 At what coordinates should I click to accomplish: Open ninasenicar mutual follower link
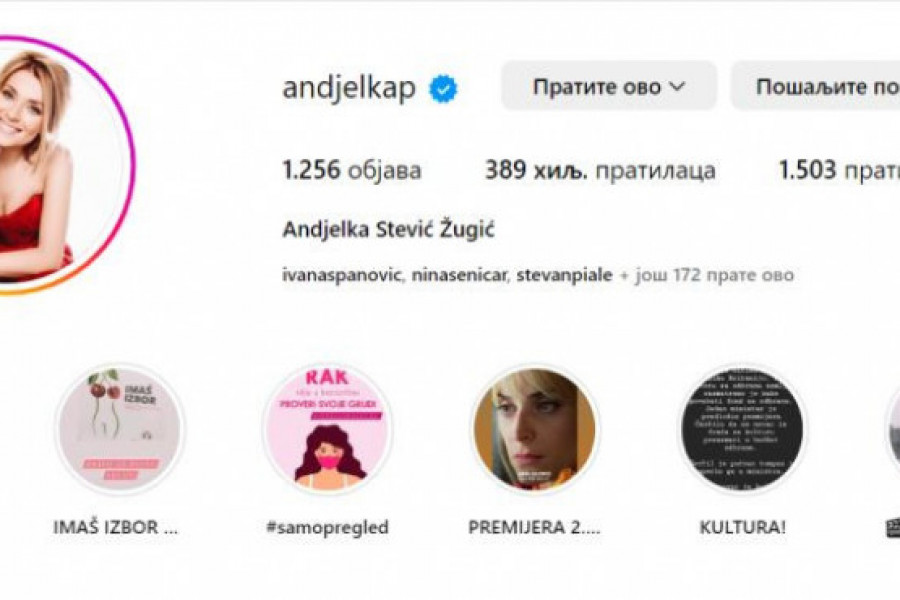459,275
